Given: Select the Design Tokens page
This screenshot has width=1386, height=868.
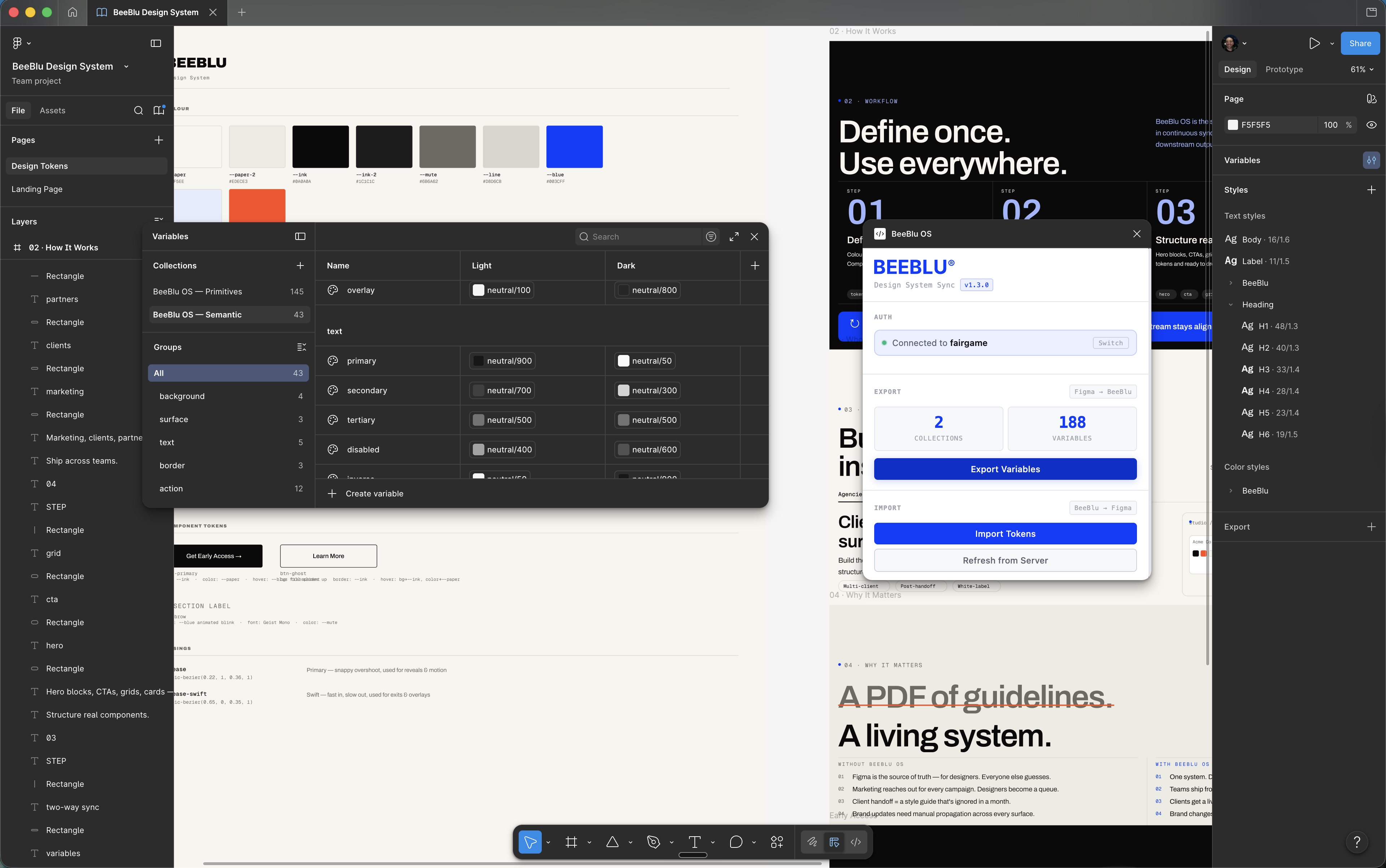Looking at the screenshot, I should coord(86,166).
